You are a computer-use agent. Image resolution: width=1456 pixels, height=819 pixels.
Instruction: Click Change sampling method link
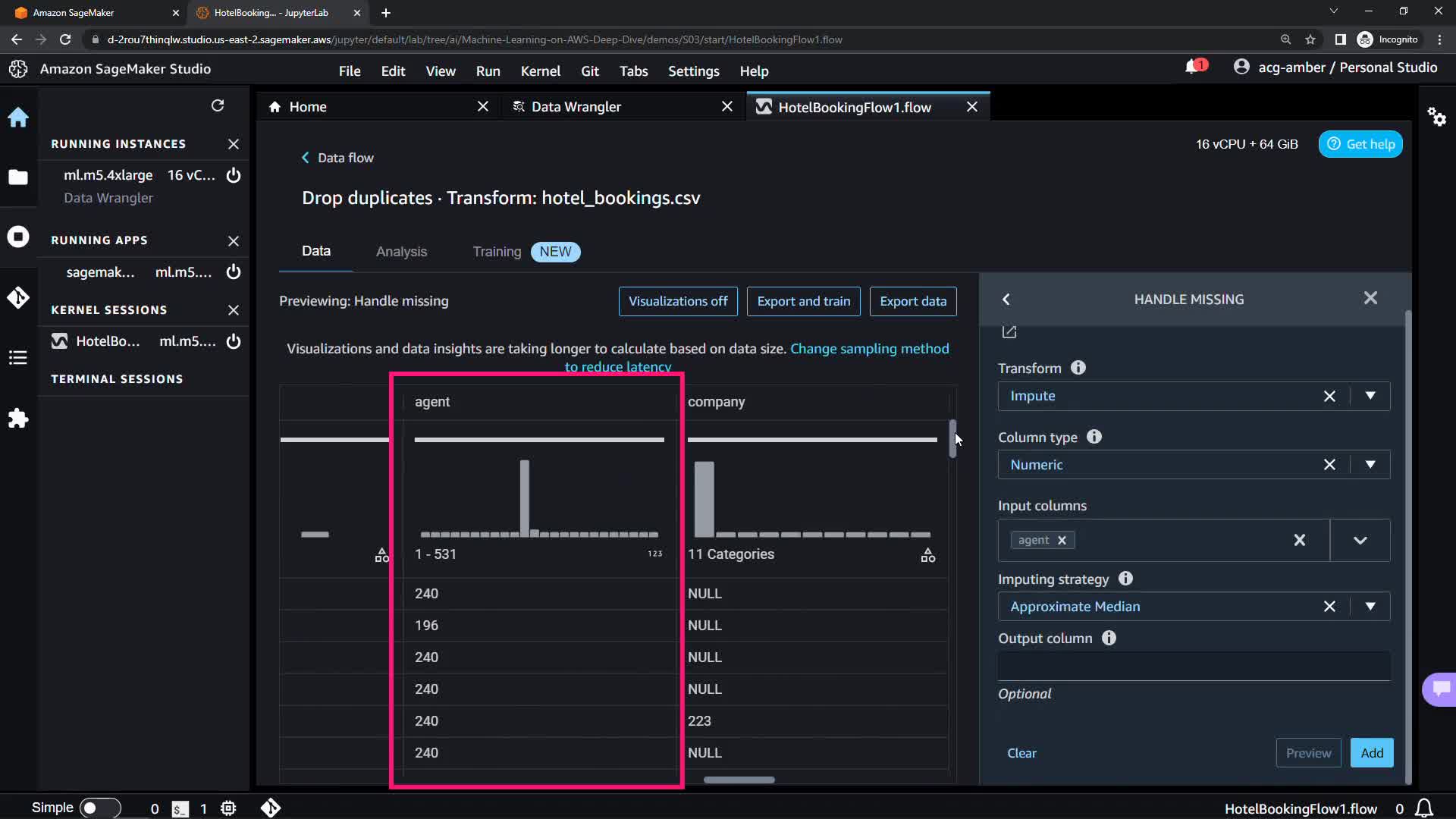869,349
